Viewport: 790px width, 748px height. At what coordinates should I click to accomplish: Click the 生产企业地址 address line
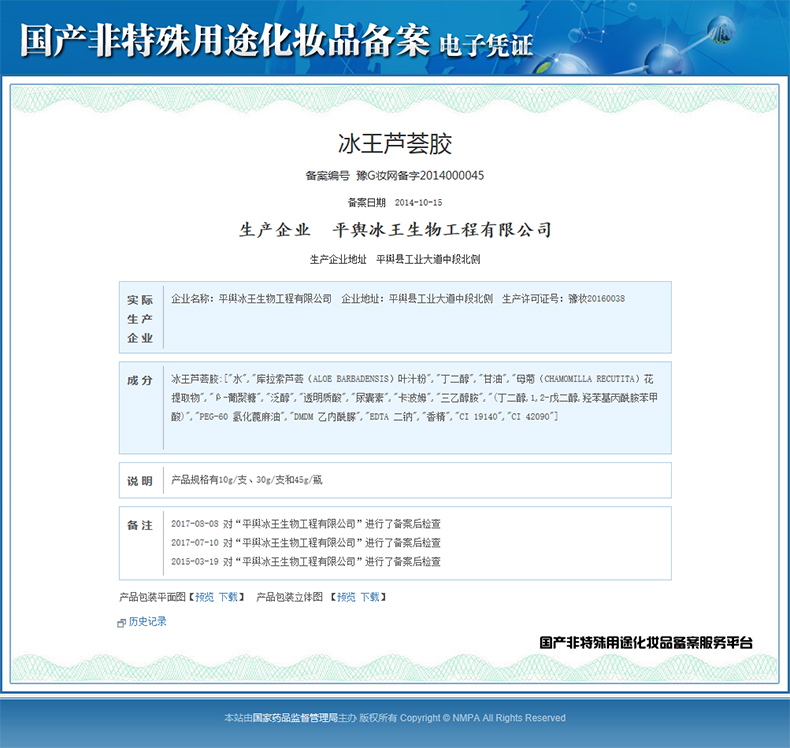[x=394, y=259]
